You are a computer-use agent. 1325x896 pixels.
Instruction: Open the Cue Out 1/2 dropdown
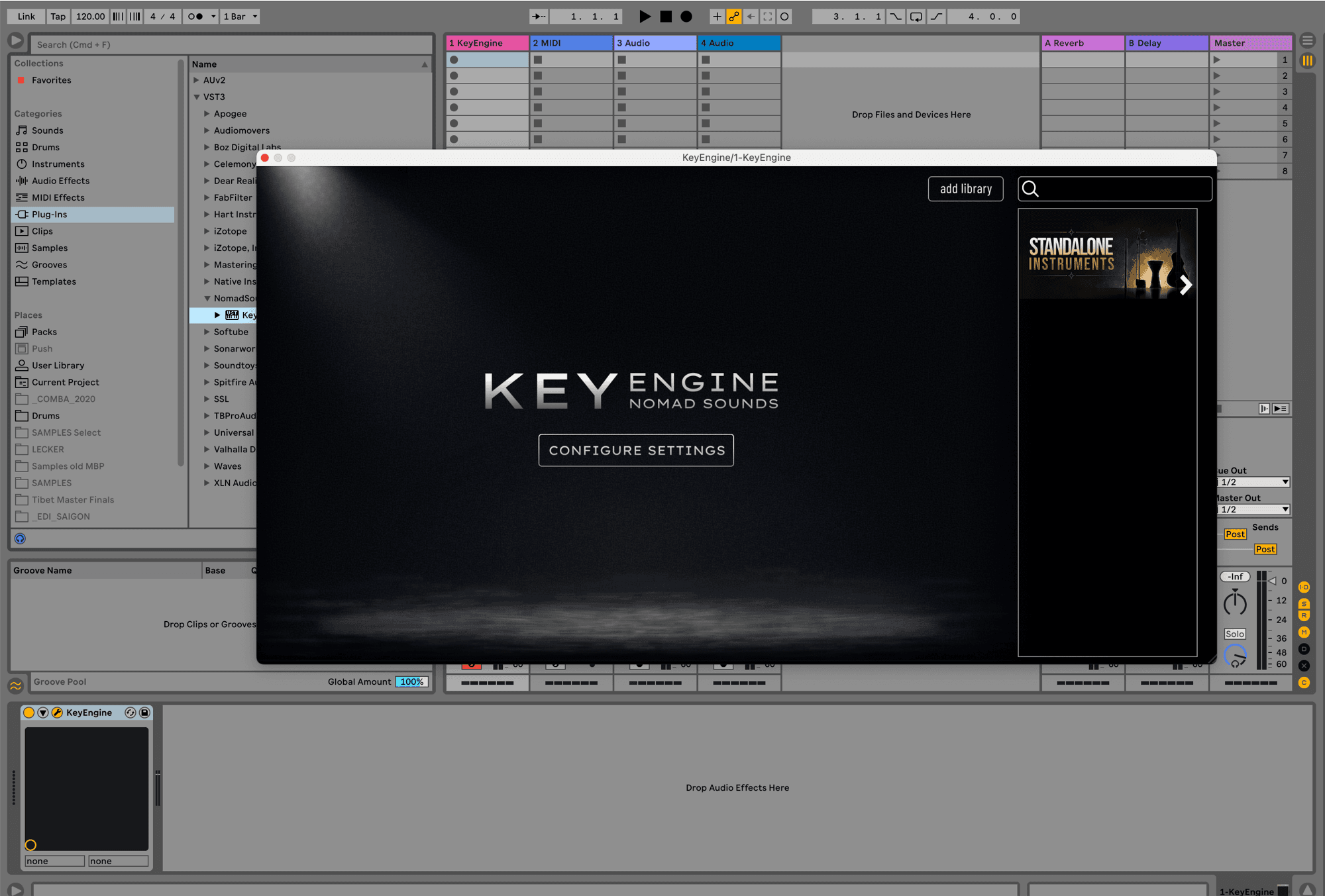(1253, 482)
